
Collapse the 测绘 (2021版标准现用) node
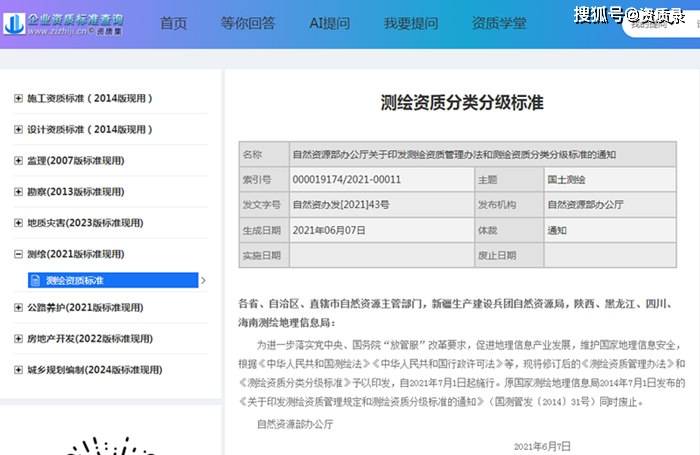(x=18, y=255)
